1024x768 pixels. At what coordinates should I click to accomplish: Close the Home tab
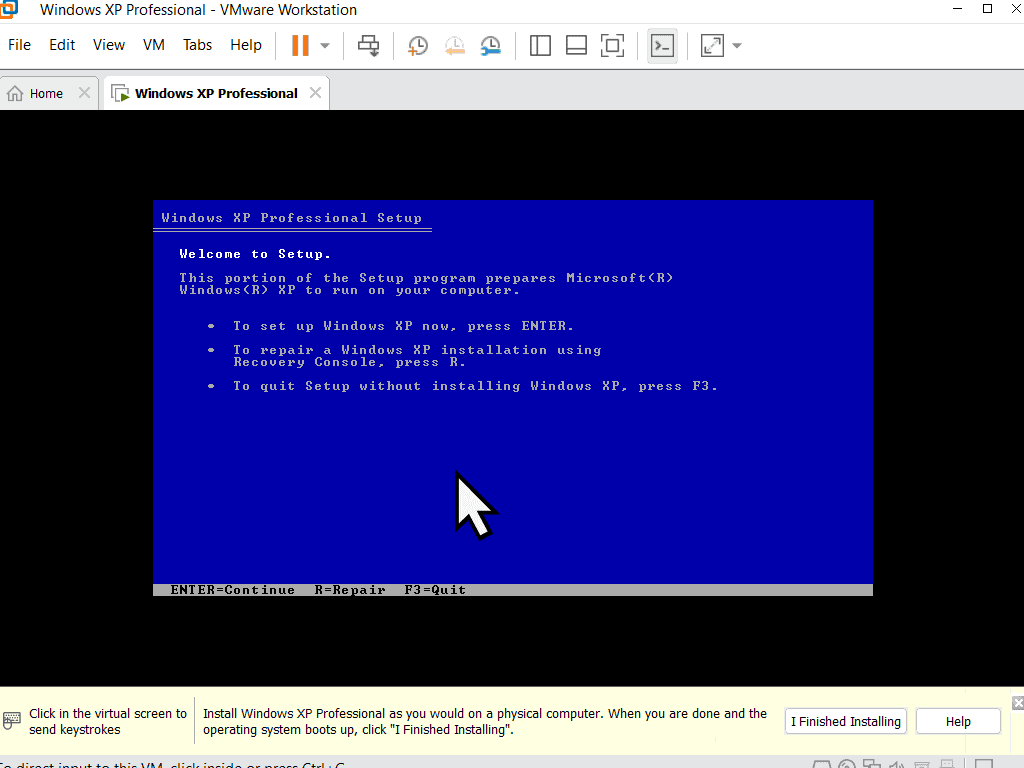click(x=84, y=93)
